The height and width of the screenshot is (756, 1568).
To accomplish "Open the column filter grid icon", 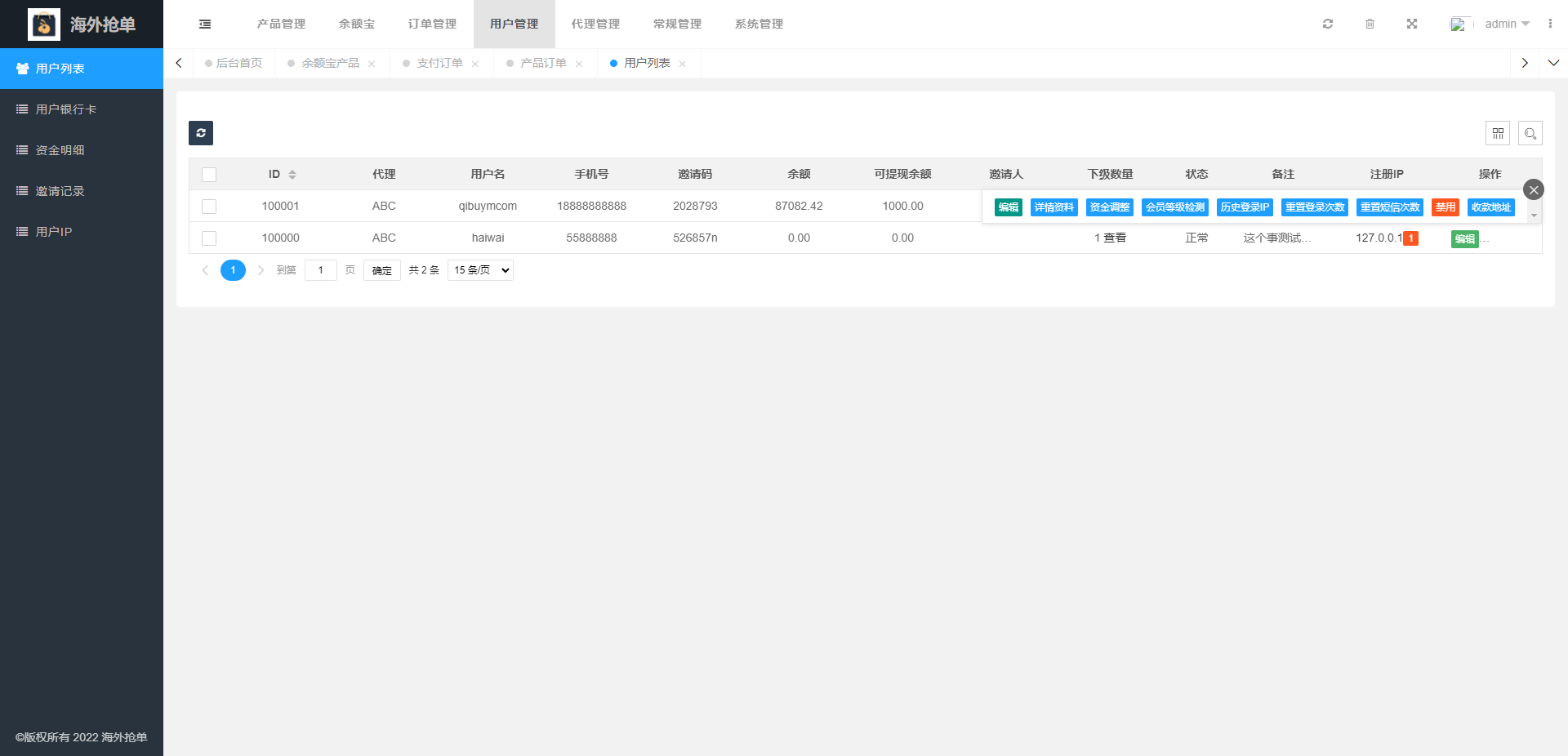I will point(1497,133).
